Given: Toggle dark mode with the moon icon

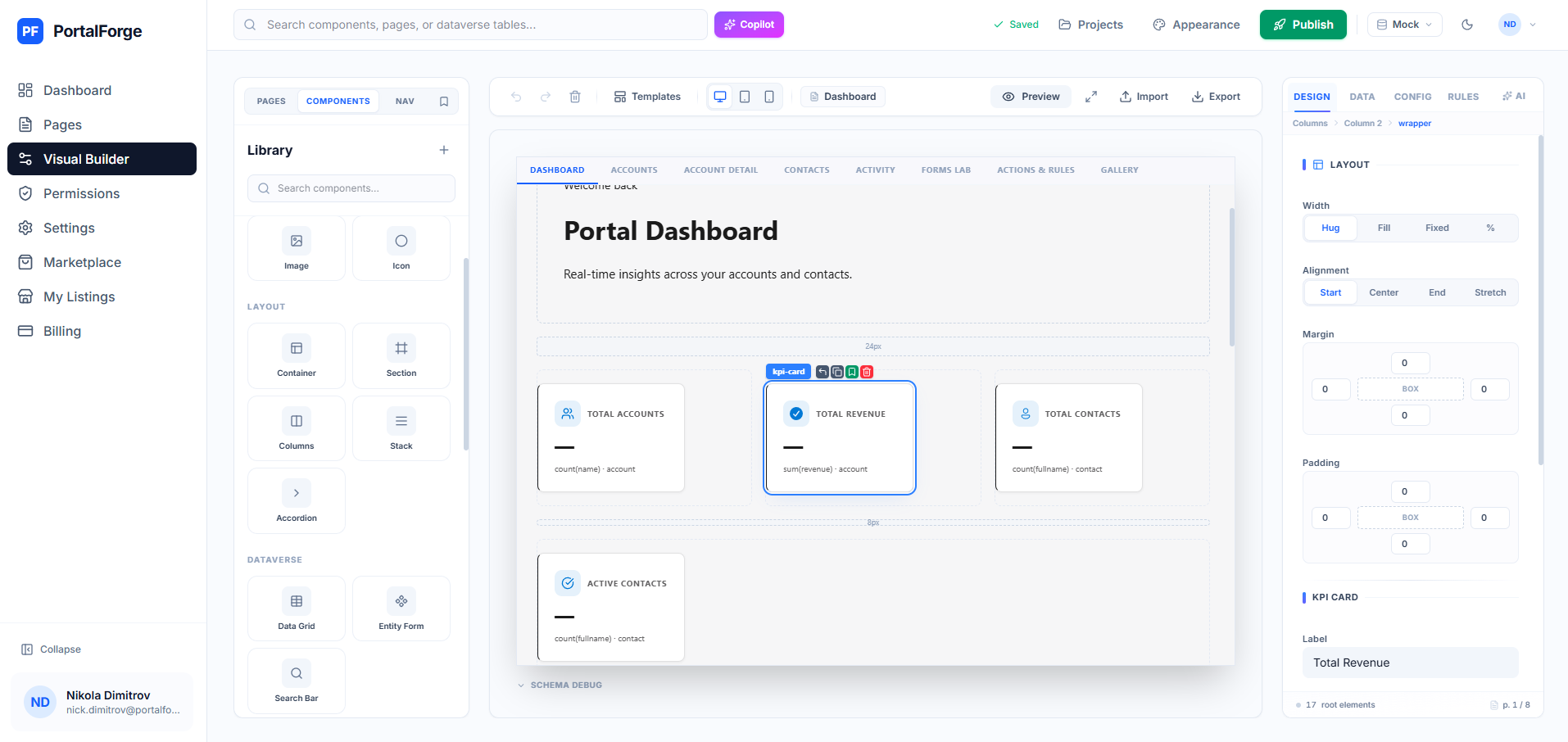Looking at the screenshot, I should (1466, 24).
